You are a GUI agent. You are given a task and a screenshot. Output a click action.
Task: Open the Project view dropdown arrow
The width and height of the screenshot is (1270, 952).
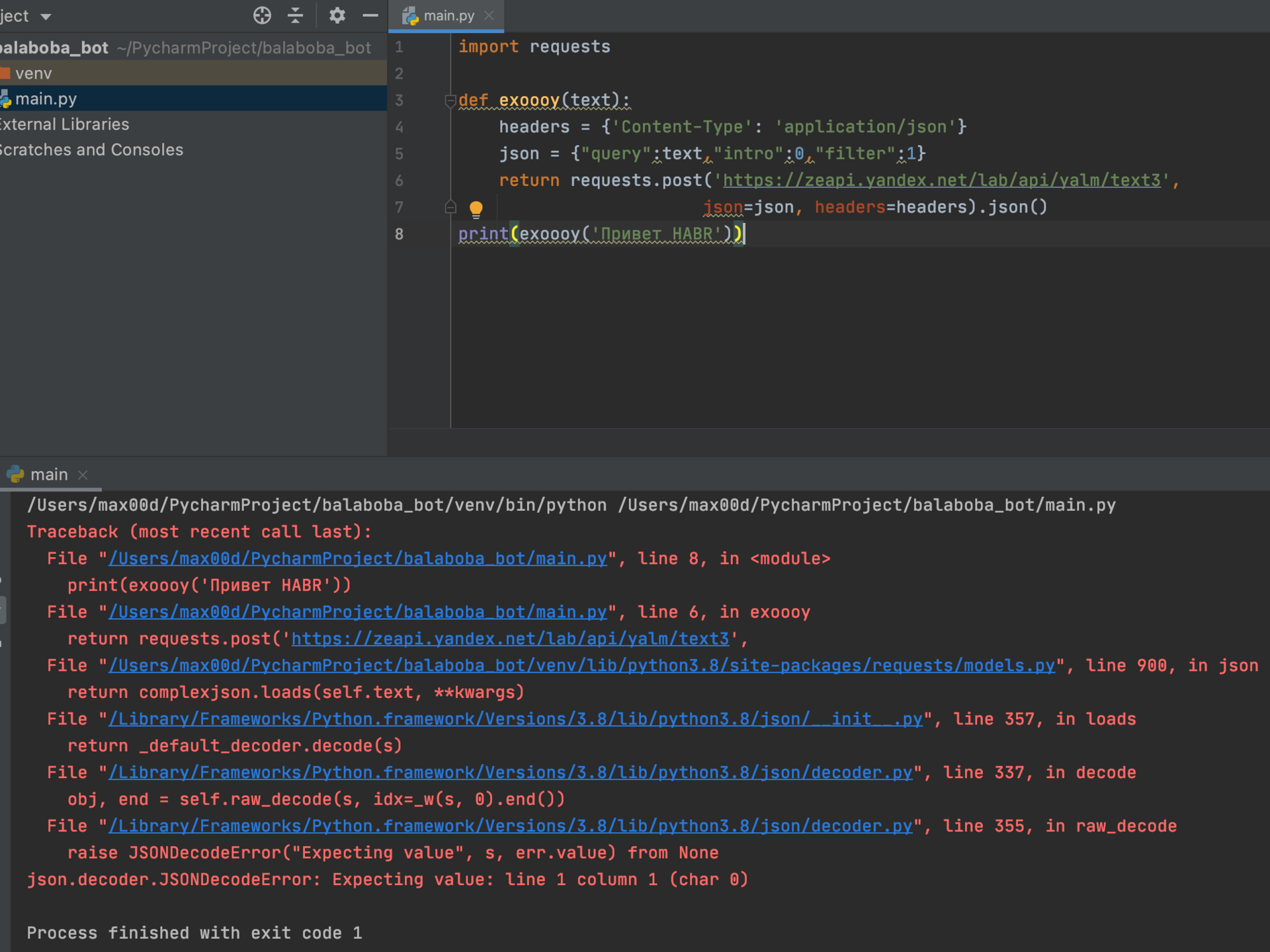[46, 17]
